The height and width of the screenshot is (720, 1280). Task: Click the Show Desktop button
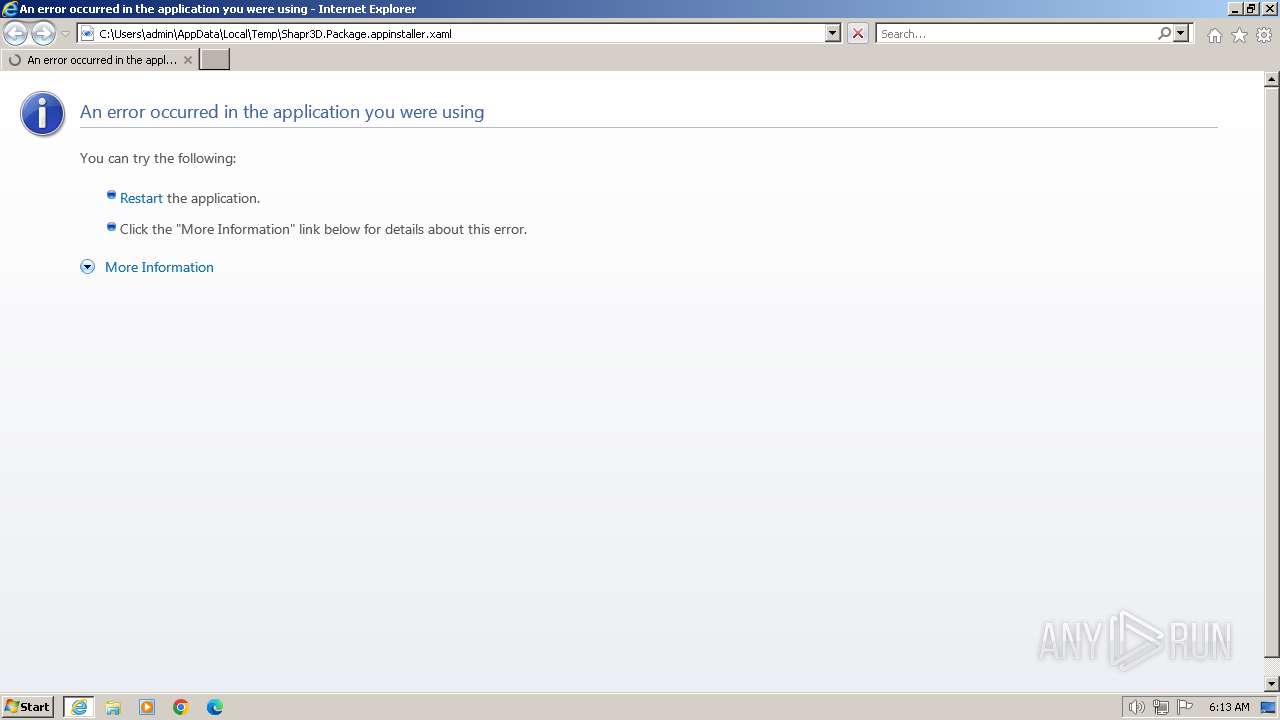coord(1268,707)
